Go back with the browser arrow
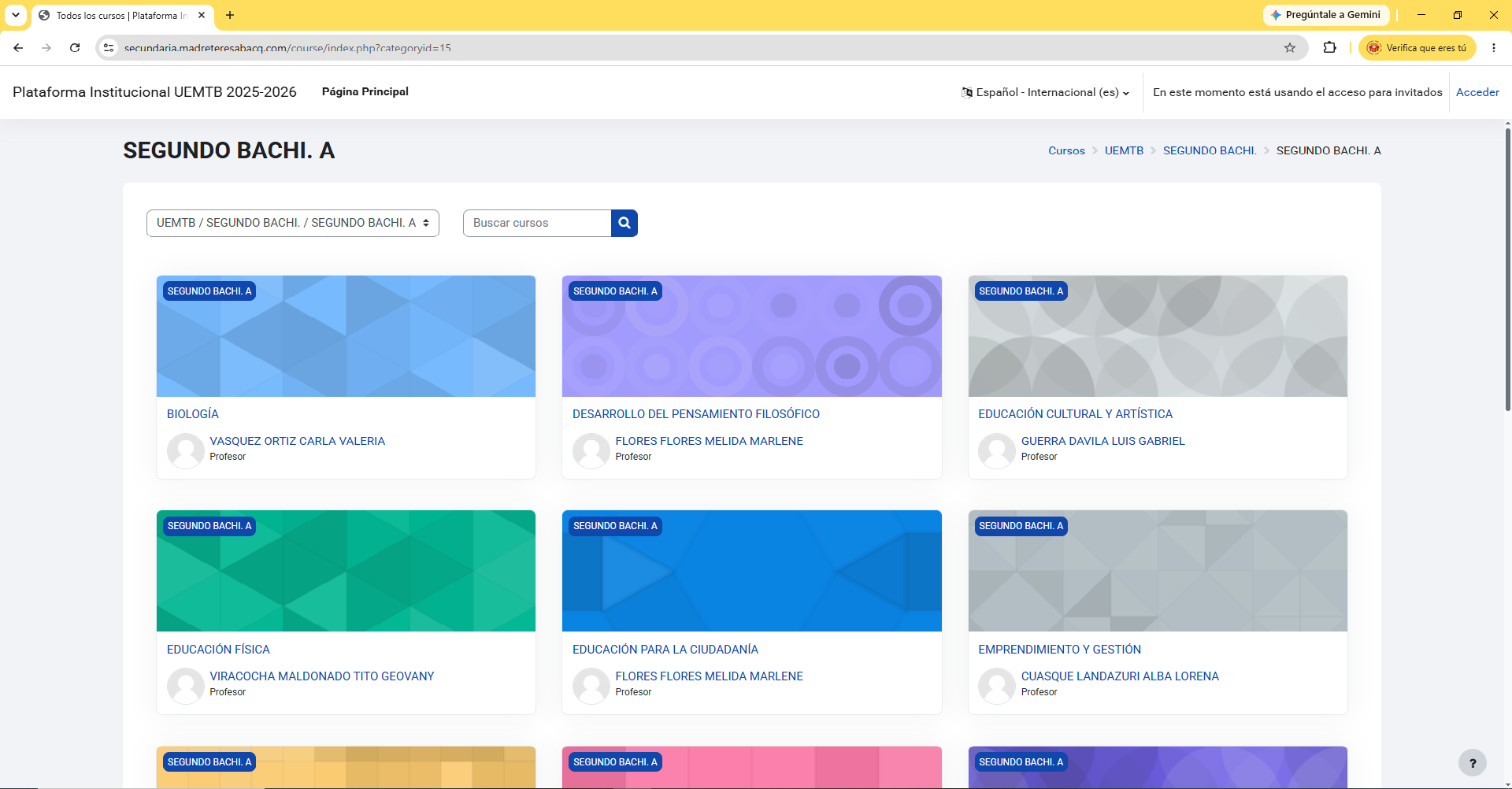This screenshot has width=1512, height=789. (18, 48)
